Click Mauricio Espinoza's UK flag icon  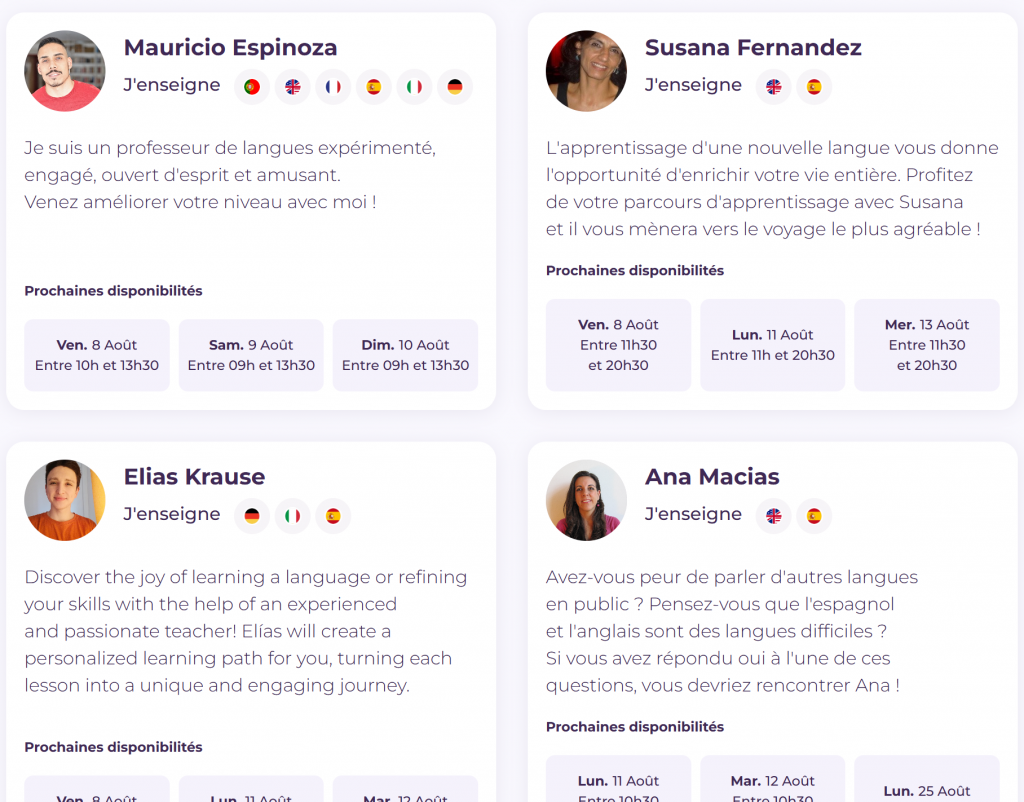coord(293,87)
